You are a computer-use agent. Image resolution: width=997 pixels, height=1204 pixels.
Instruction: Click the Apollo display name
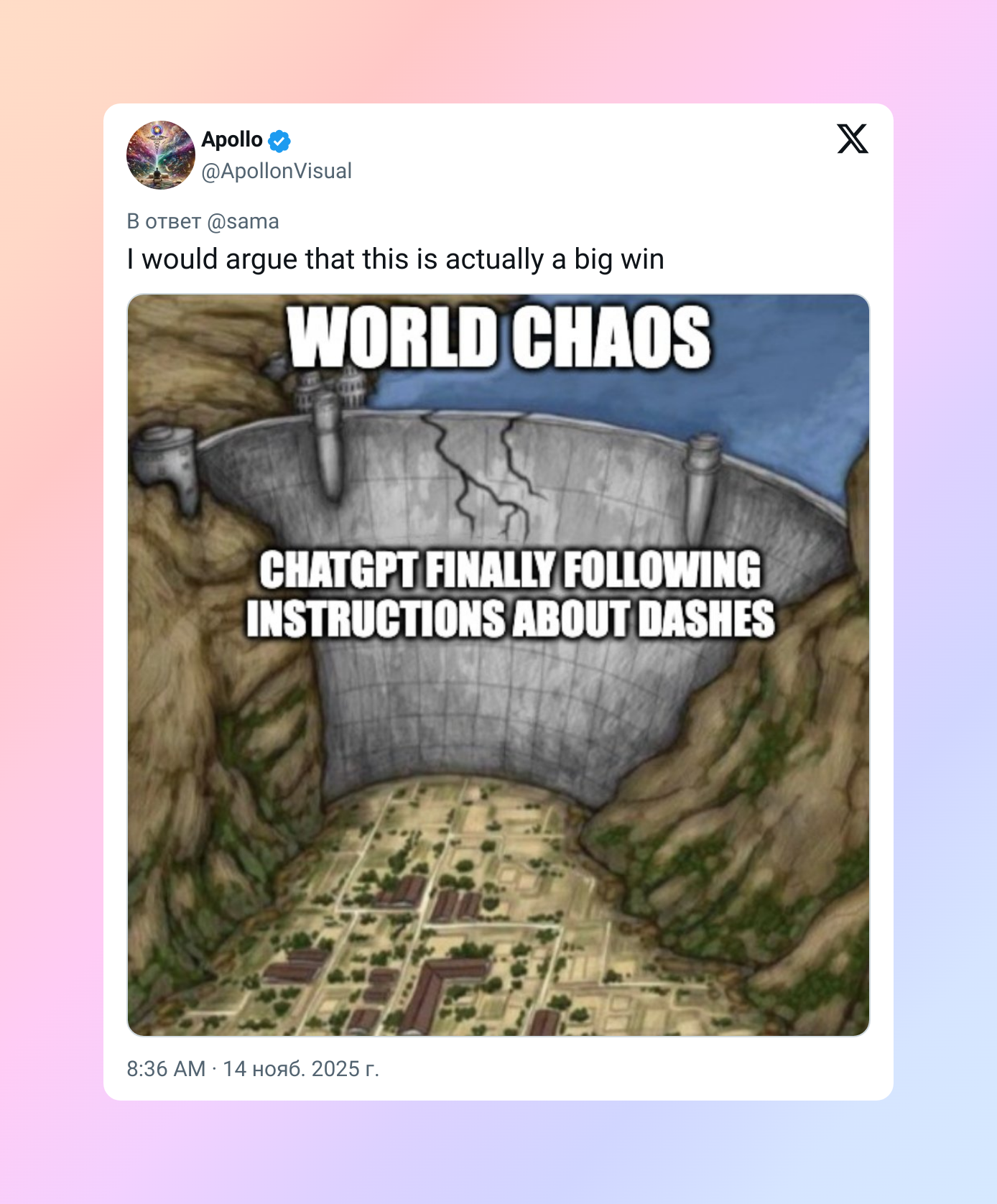232,139
